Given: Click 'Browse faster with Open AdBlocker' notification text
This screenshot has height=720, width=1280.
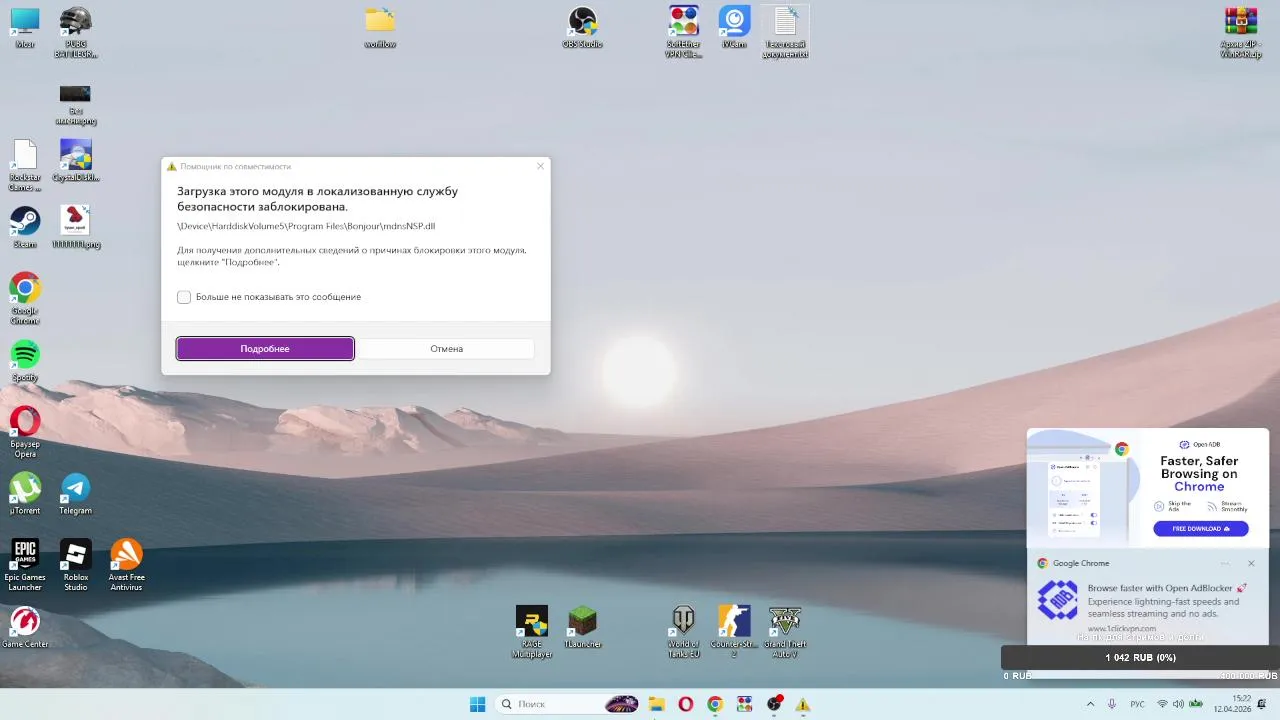Looking at the screenshot, I should (1167, 588).
